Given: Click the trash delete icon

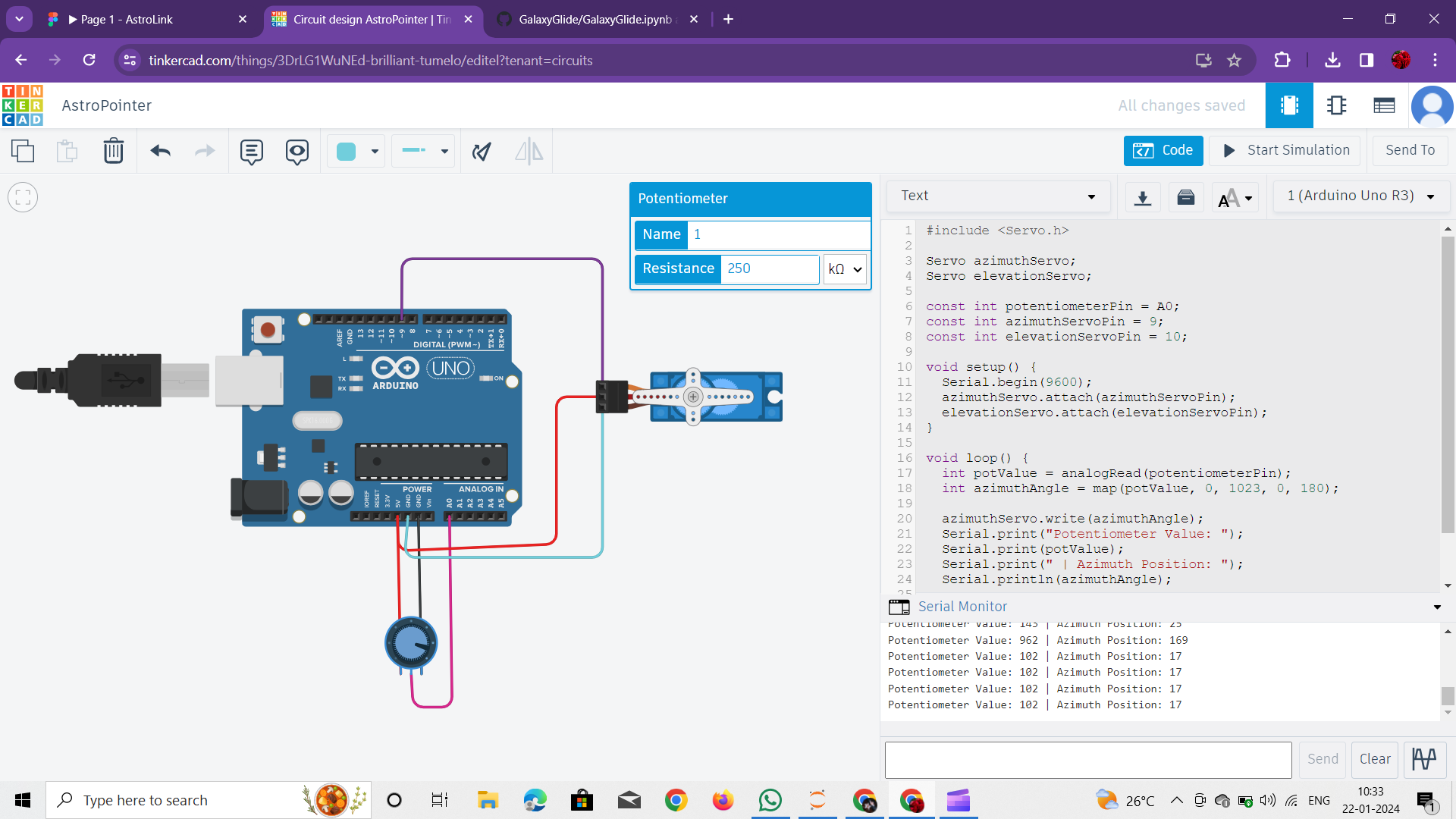Looking at the screenshot, I should tap(113, 151).
